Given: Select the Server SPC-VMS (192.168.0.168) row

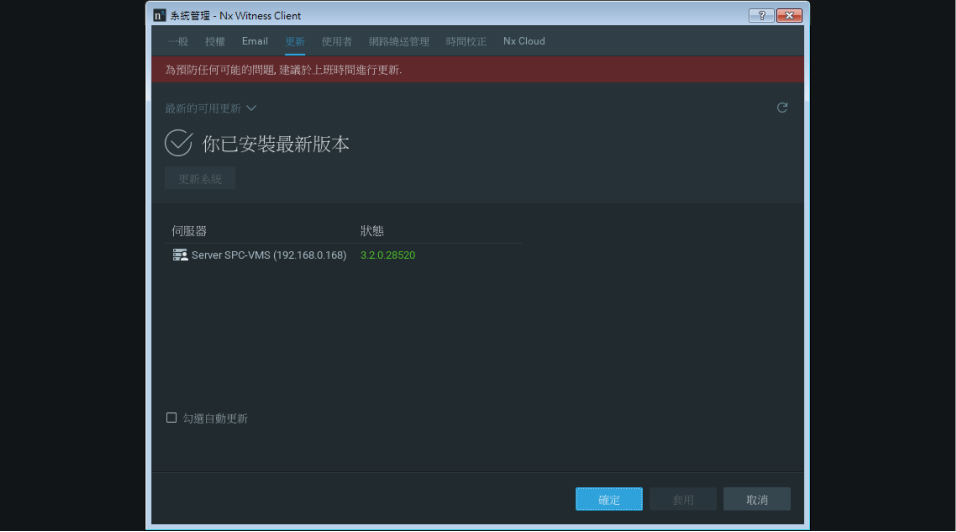Looking at the screenshot, I should (x=343, y=255).
